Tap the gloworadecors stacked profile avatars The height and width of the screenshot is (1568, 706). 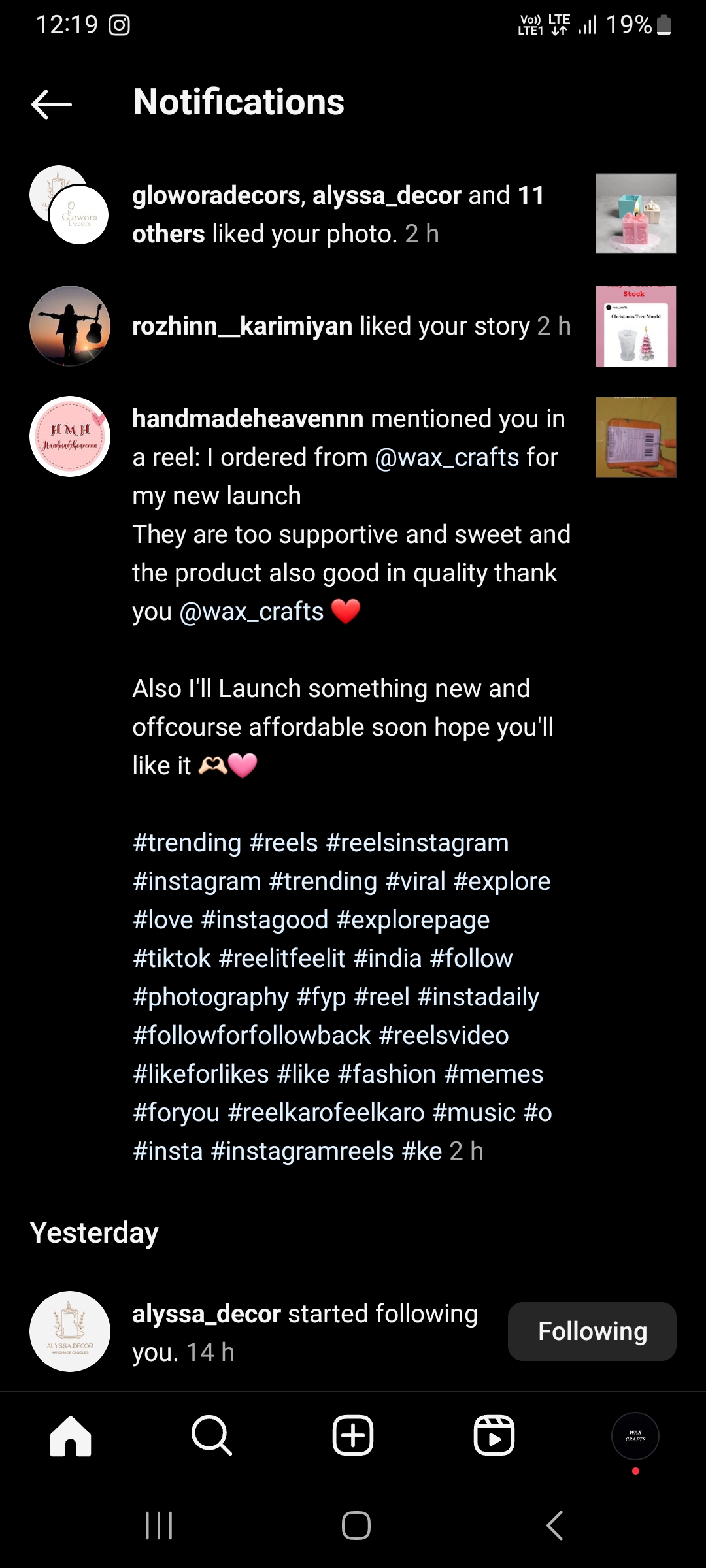point(69,205)
